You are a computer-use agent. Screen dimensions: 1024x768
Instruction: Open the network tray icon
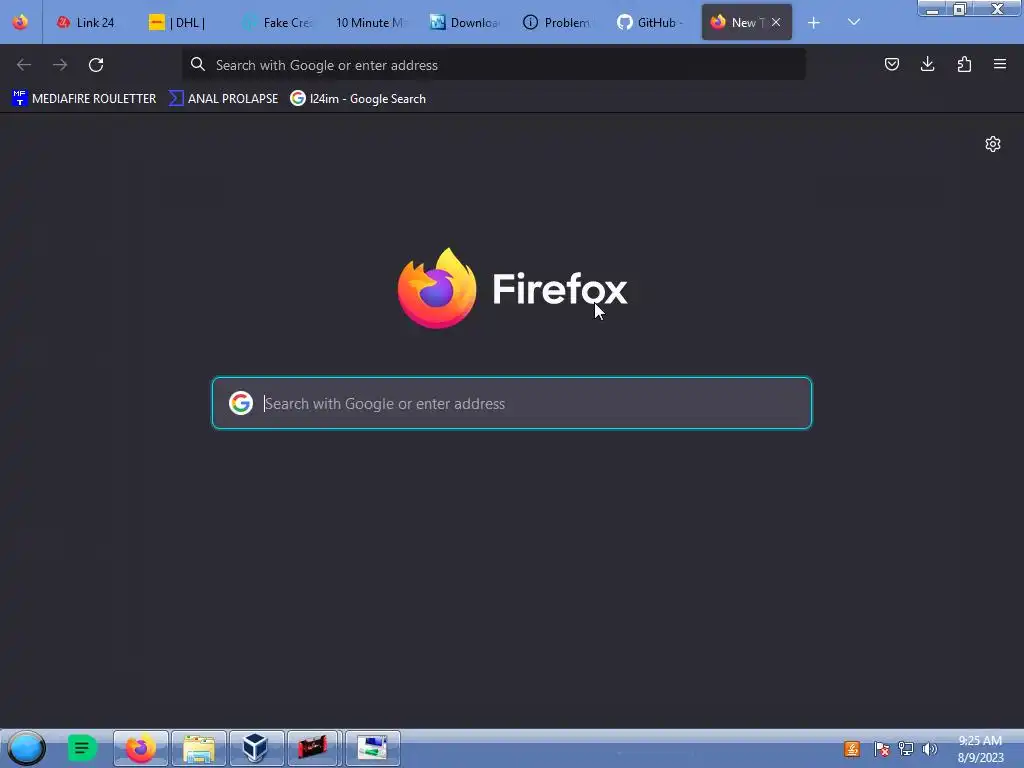(x=906, y=749)
